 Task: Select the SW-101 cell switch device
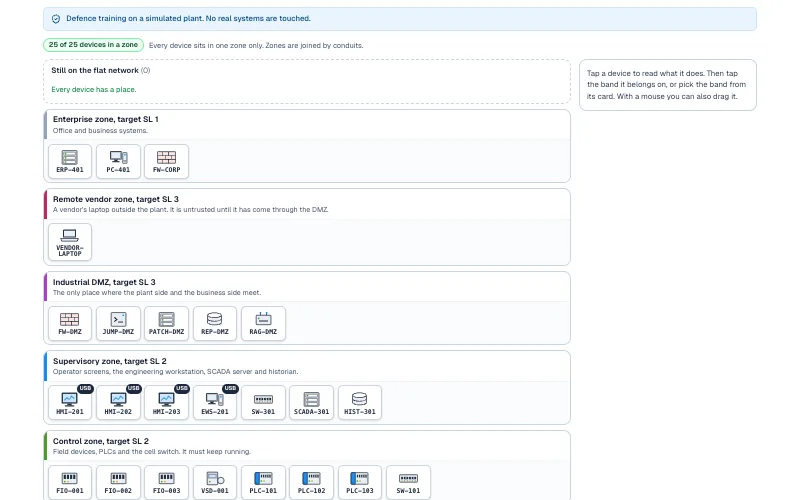408,483
